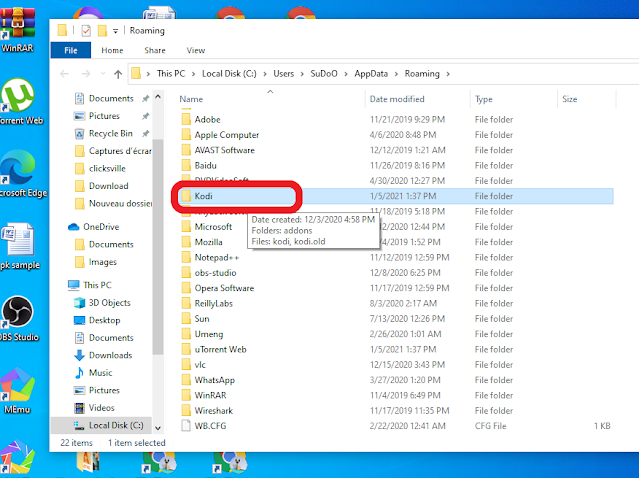Click This PC in the address bar

171,74
